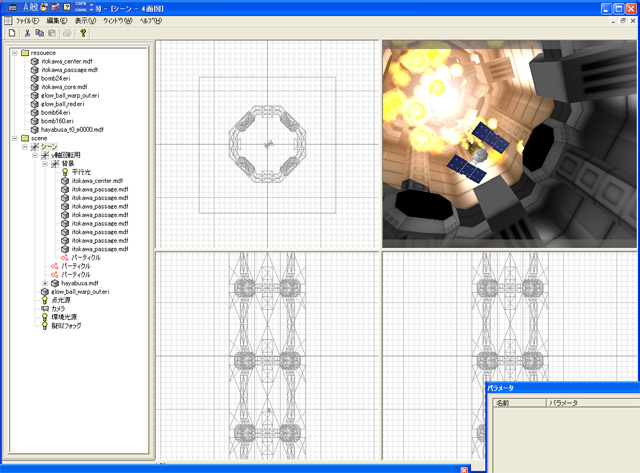Select glow_ball_warp_out.eri in scene tree
The width and height of the screenshot is (640, 473).
(80, 292)
